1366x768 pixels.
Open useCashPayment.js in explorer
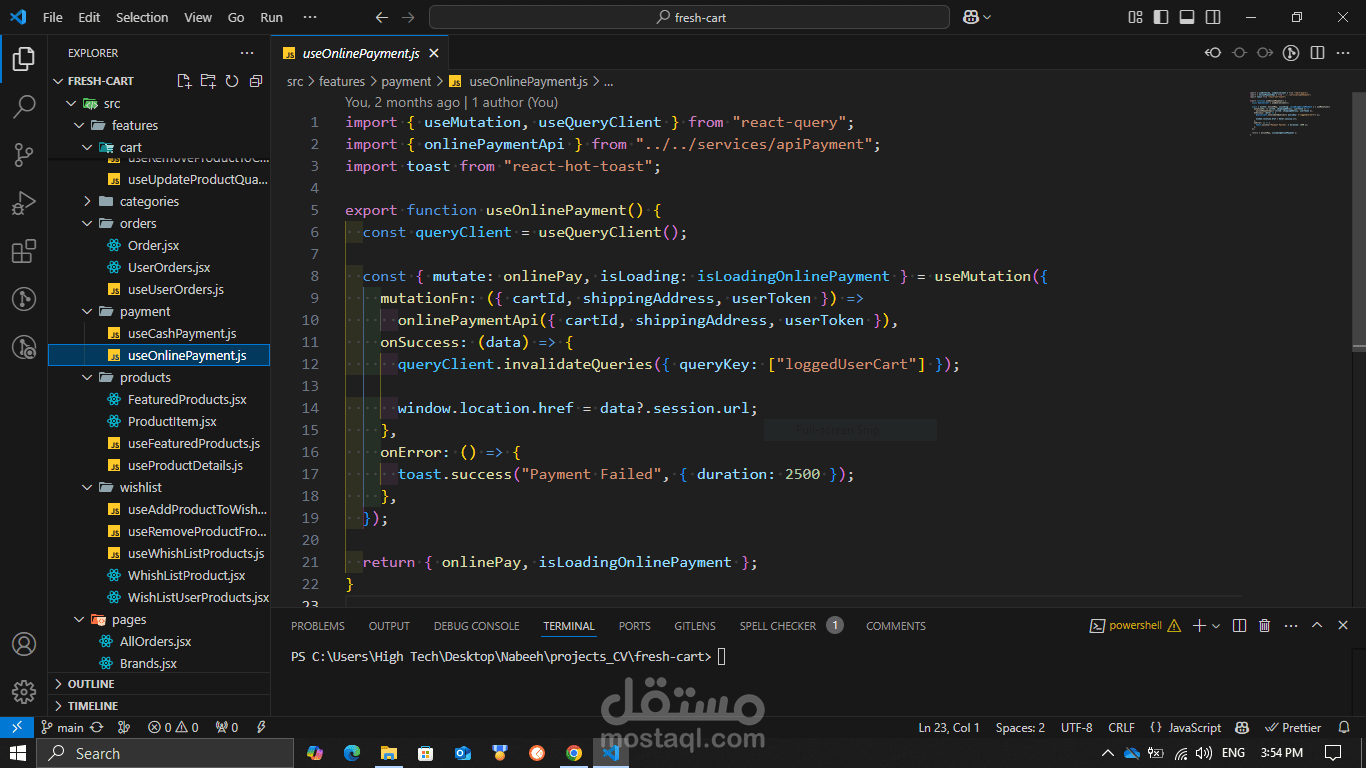[182, 333]
